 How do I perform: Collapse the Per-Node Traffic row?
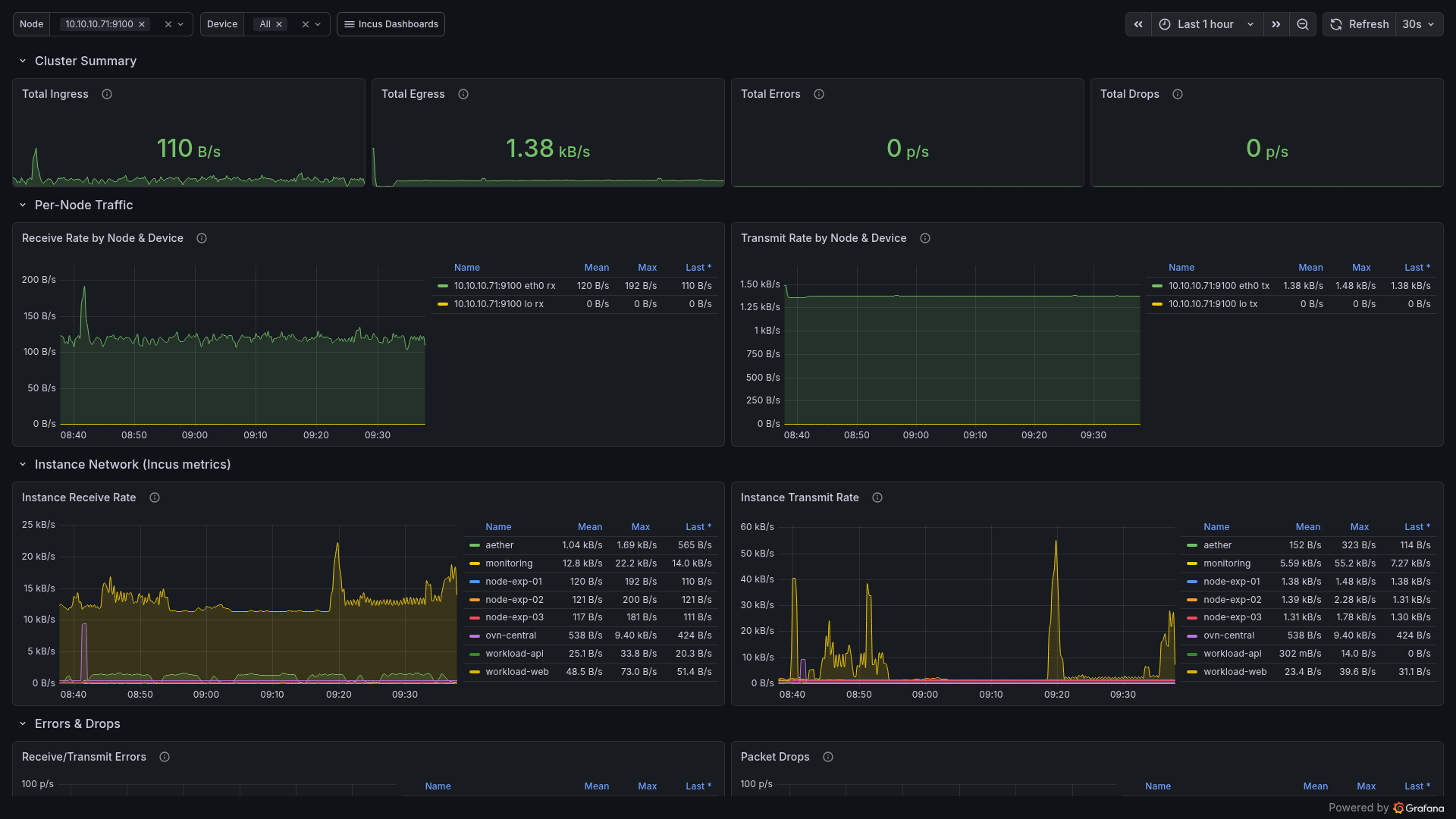pyautogui.click(x=23, y=205)
